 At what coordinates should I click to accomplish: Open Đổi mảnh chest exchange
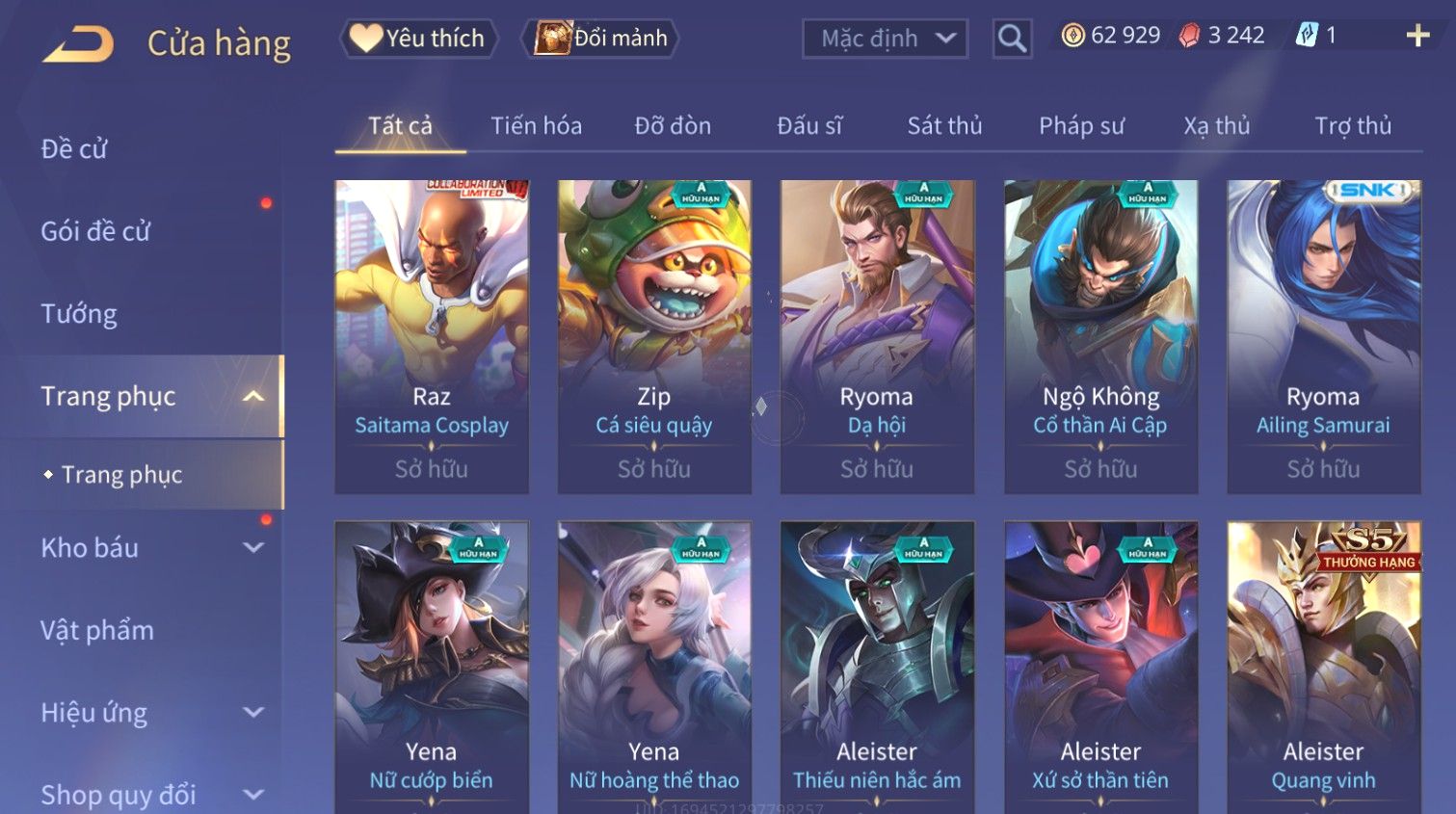pyautogui.click(x=600, y=39)
